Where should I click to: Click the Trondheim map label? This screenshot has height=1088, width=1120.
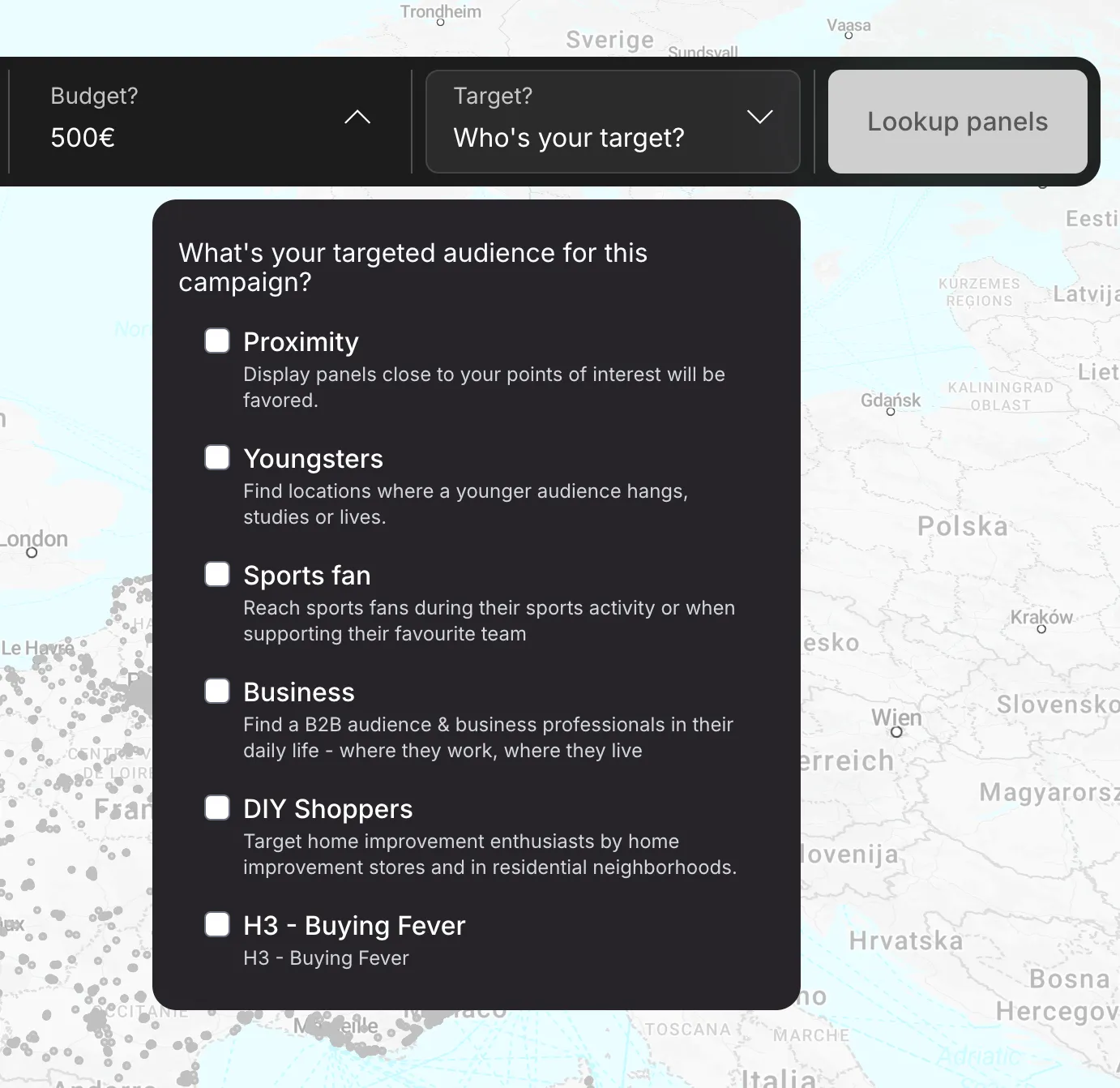[x=441, y=11]
